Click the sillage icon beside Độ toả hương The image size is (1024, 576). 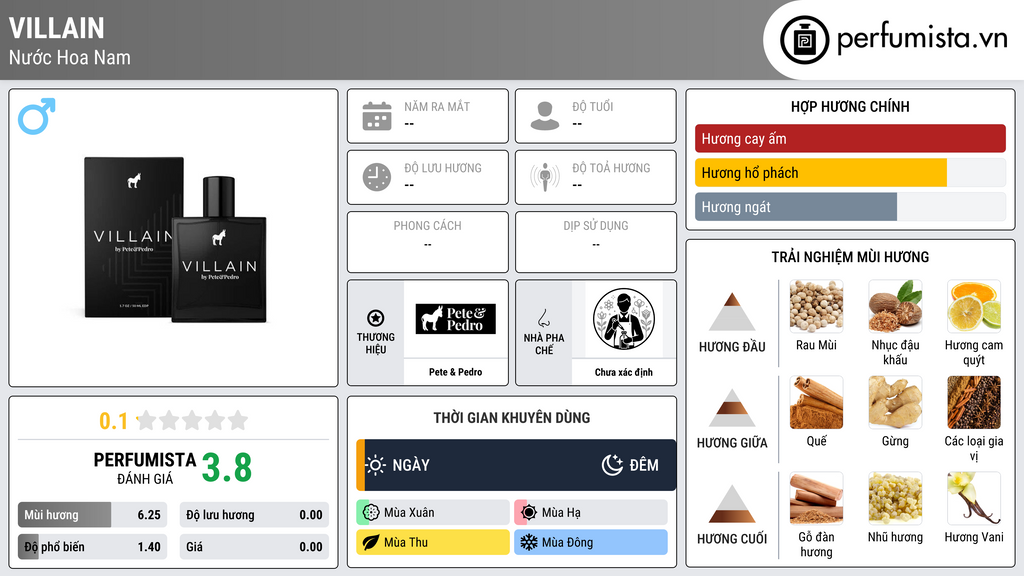click(545, 177)
